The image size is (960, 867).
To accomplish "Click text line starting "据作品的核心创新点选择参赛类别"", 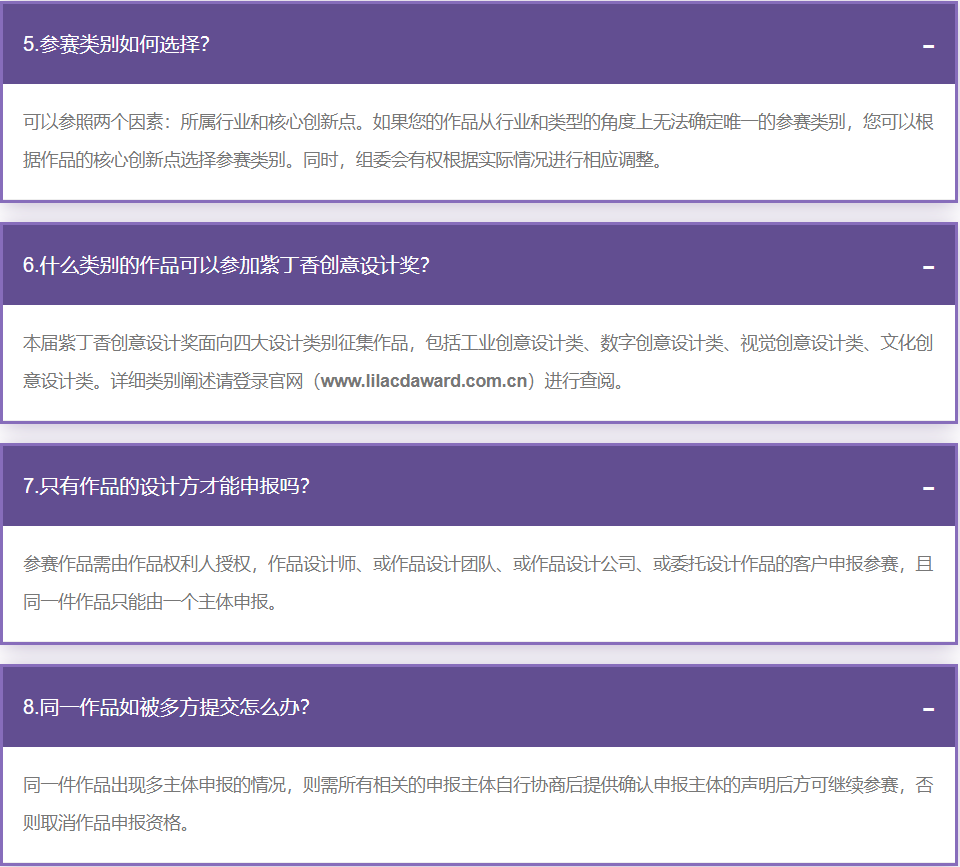I will click(x=343, y=160).
